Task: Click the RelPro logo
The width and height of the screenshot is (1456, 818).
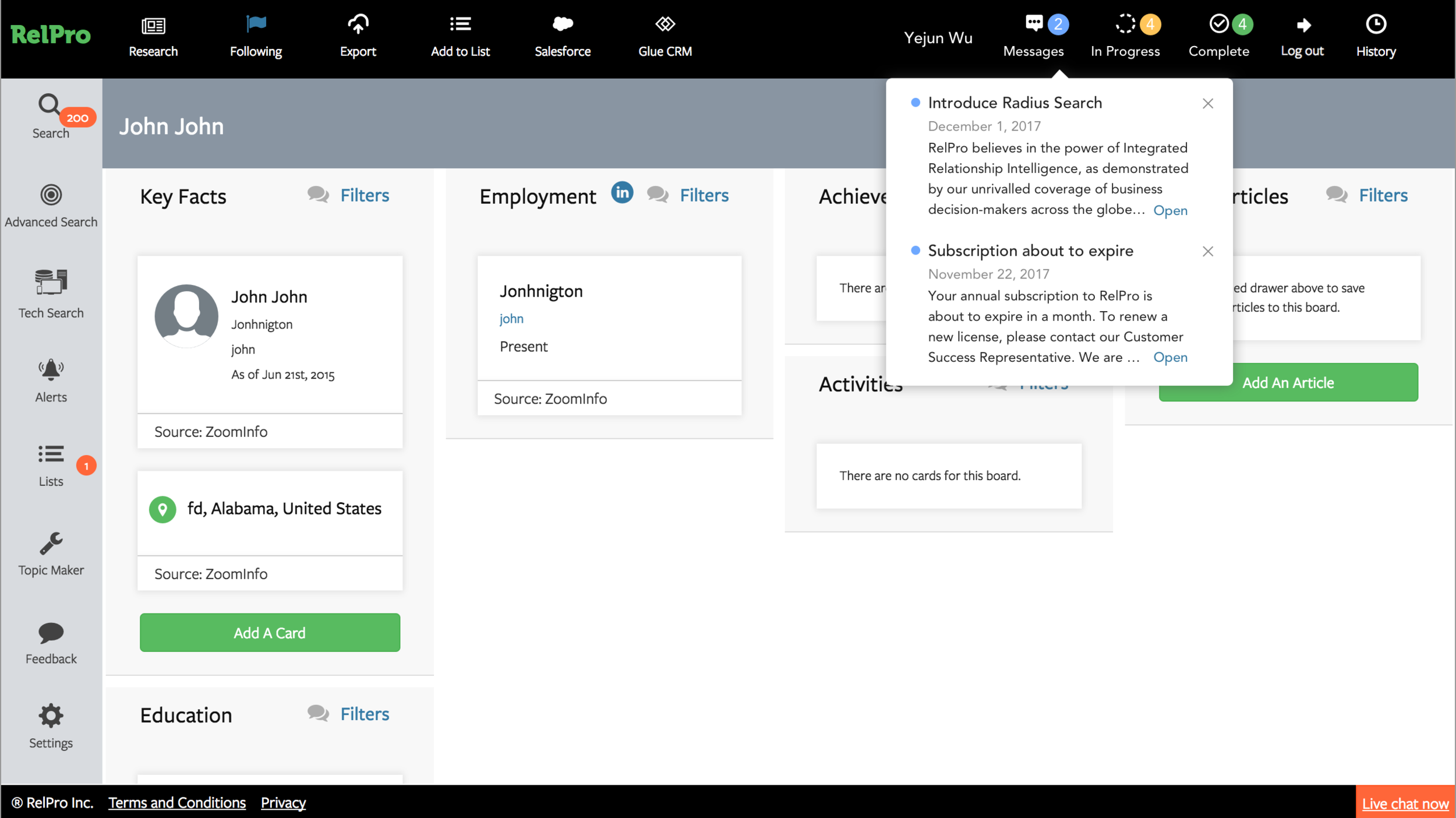Action: pyautogui.click(x=51, y=35)
